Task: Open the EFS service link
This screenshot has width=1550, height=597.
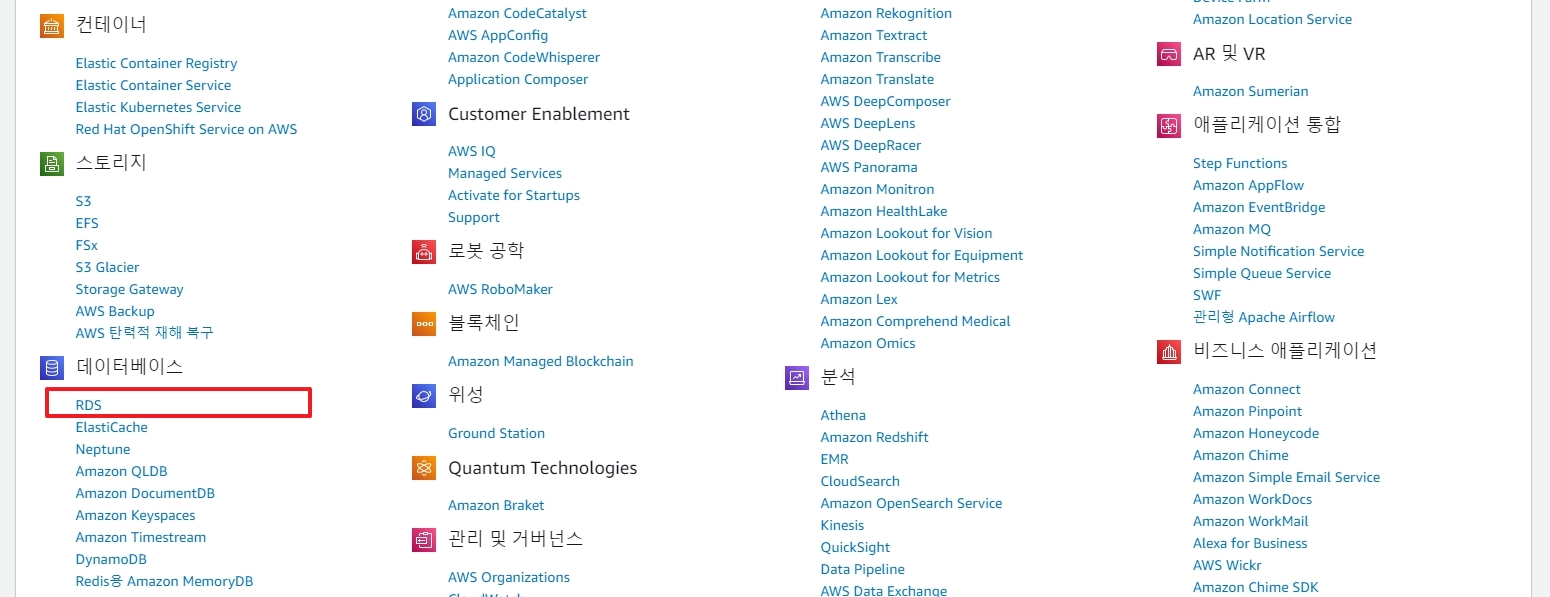Action: (87, 223)
